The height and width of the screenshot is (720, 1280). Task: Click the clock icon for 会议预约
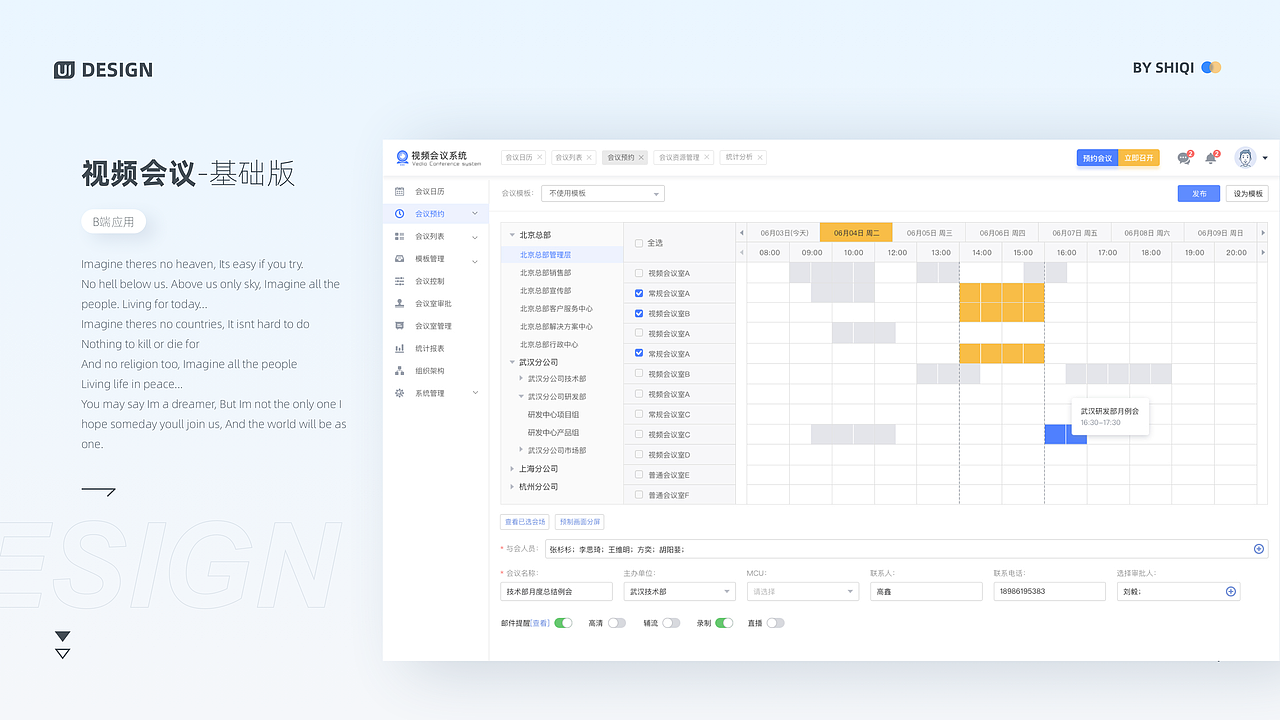click(x=400, y=213)
